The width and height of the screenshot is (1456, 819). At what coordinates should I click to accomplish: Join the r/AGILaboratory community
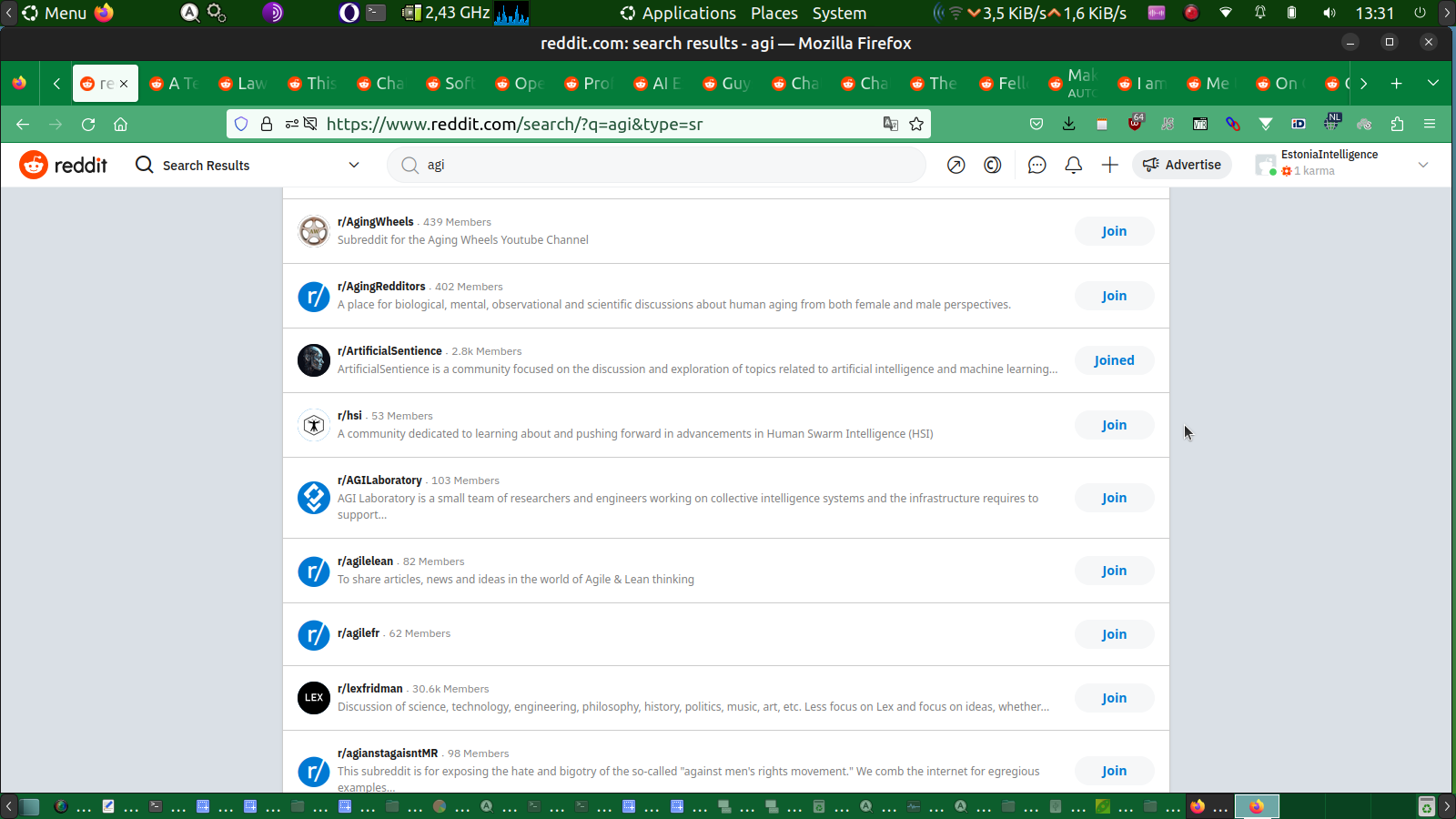[x=1114, y=498]
